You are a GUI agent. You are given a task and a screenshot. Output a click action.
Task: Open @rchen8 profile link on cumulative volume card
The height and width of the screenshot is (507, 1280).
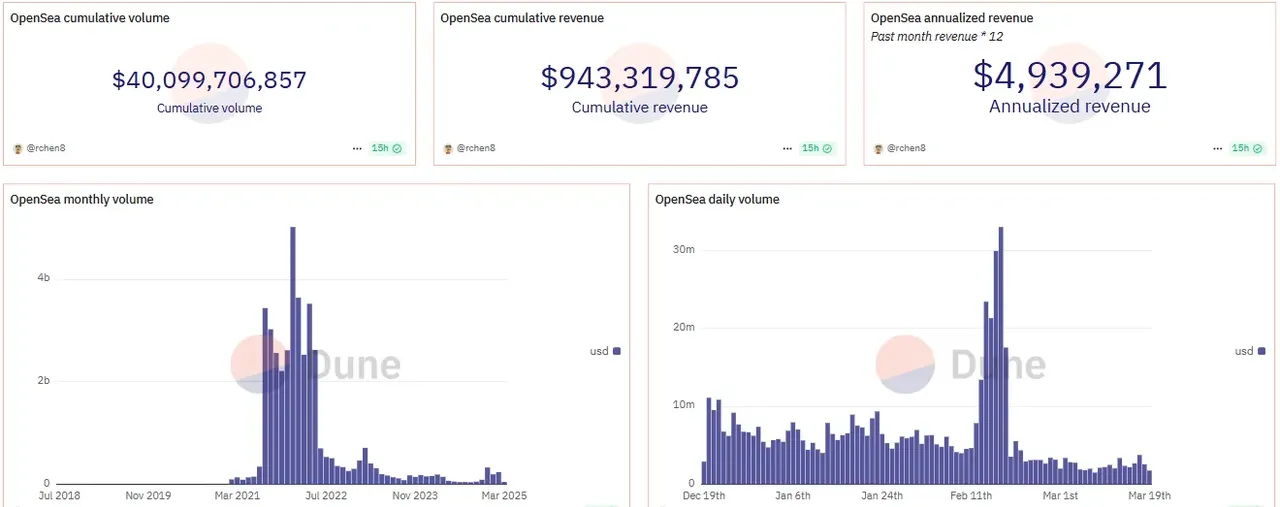(45, 148)
